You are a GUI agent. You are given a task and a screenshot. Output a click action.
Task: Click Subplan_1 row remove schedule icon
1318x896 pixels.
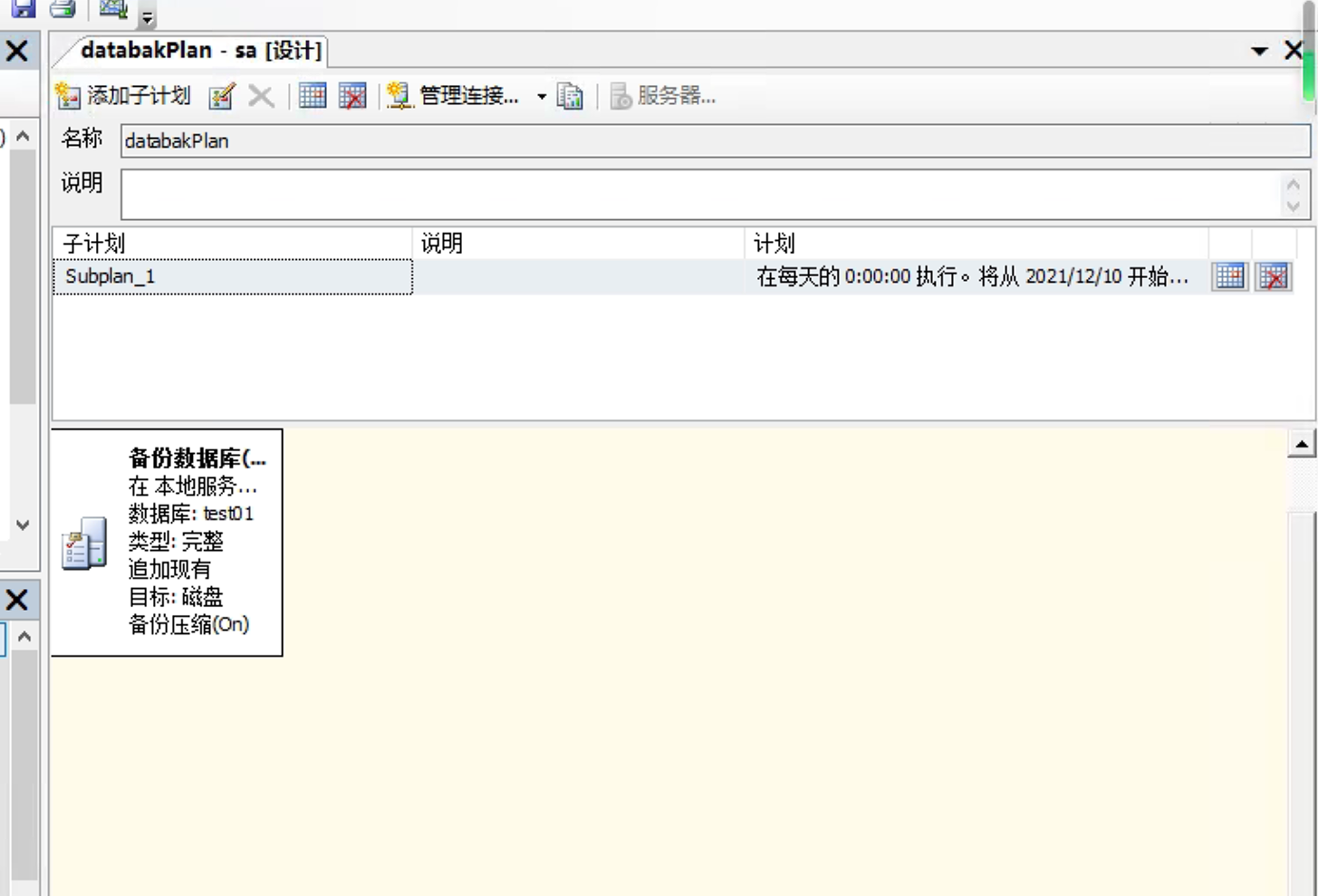point(1274,276)
